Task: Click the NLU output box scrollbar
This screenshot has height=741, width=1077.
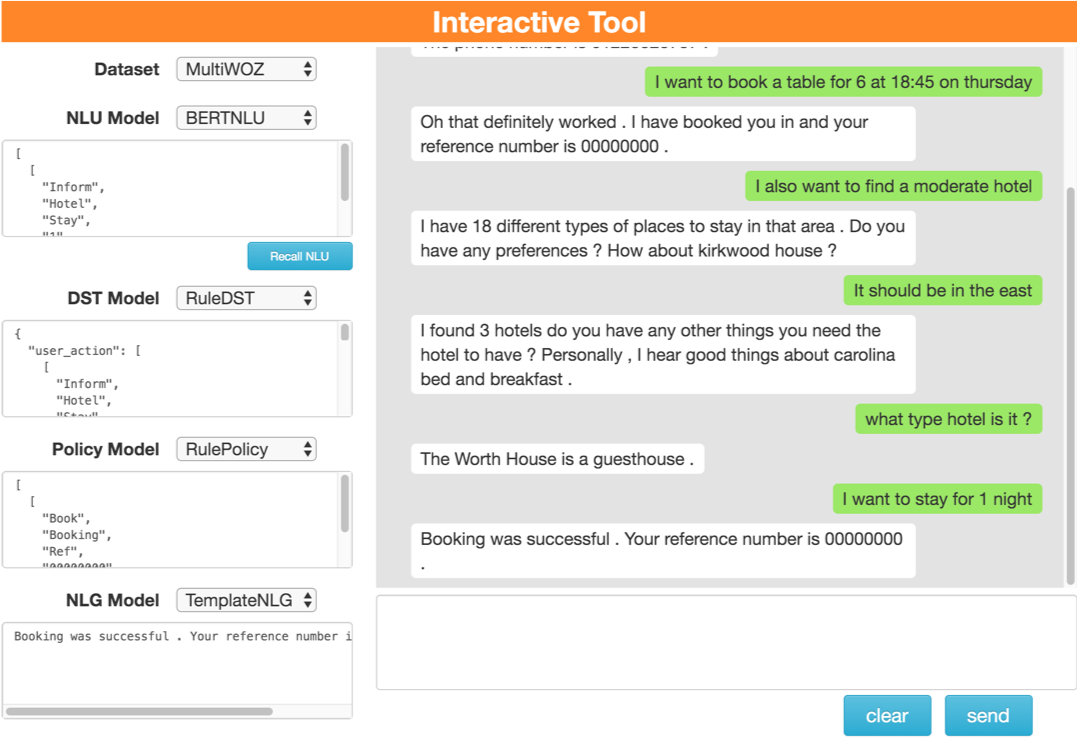Action: pyautogui.click(x=345, y=173)
